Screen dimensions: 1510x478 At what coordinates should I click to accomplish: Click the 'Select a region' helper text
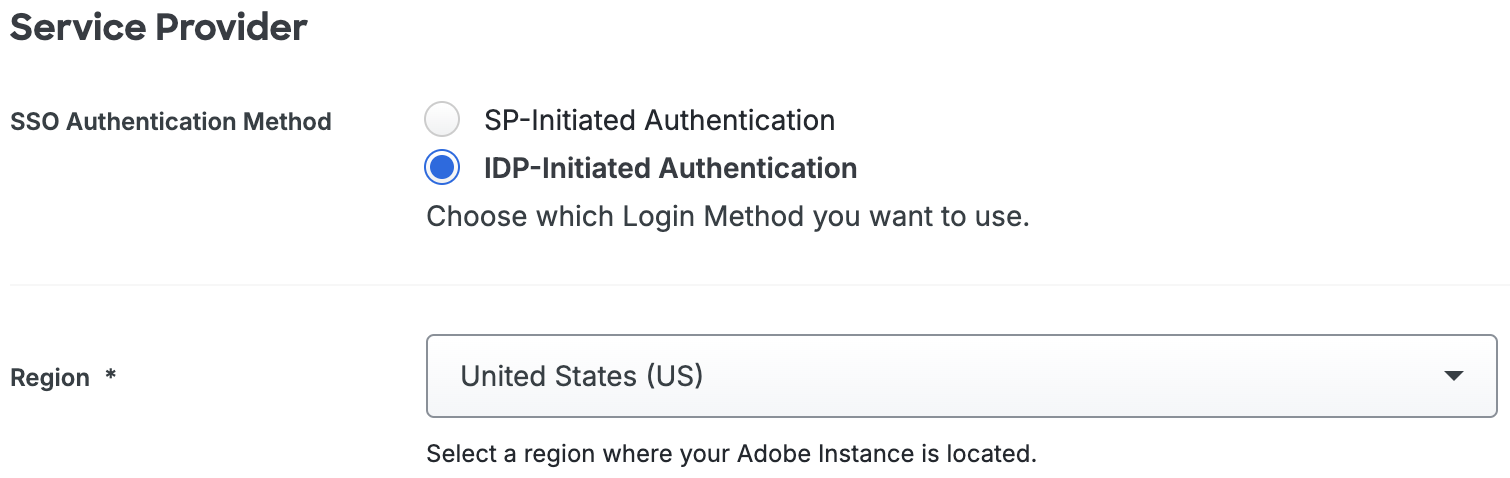tap(730, 454)
